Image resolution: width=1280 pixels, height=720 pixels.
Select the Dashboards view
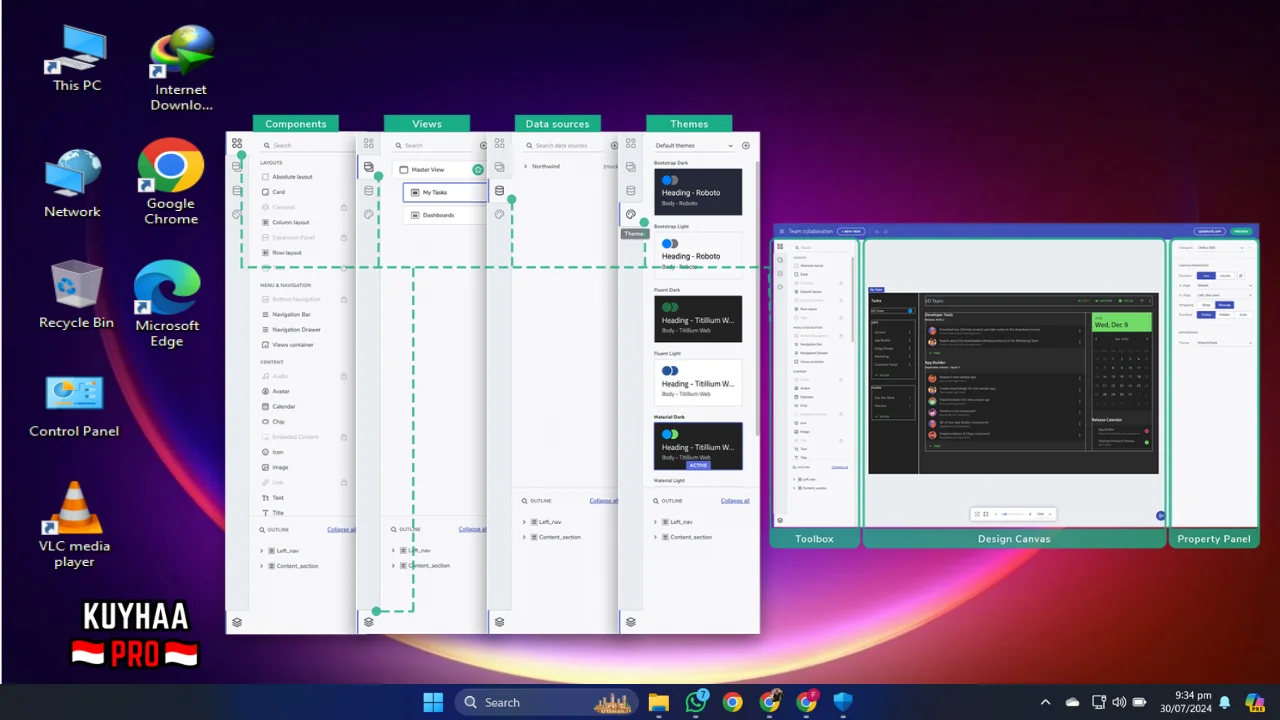point(445,215)
